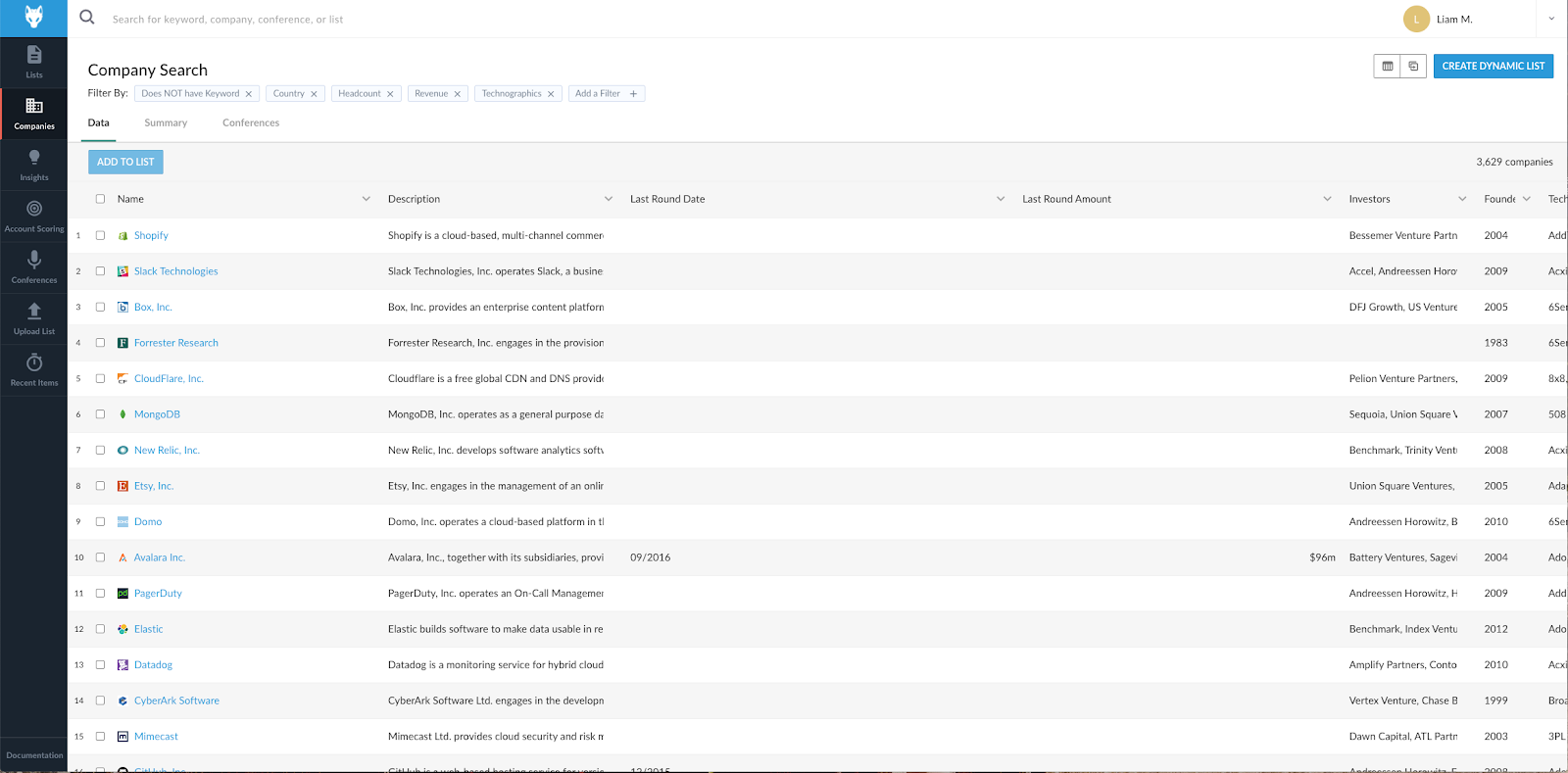Click the Datadog logo icon
This screenshot has width=1568, height=773.
click(122, 665)
